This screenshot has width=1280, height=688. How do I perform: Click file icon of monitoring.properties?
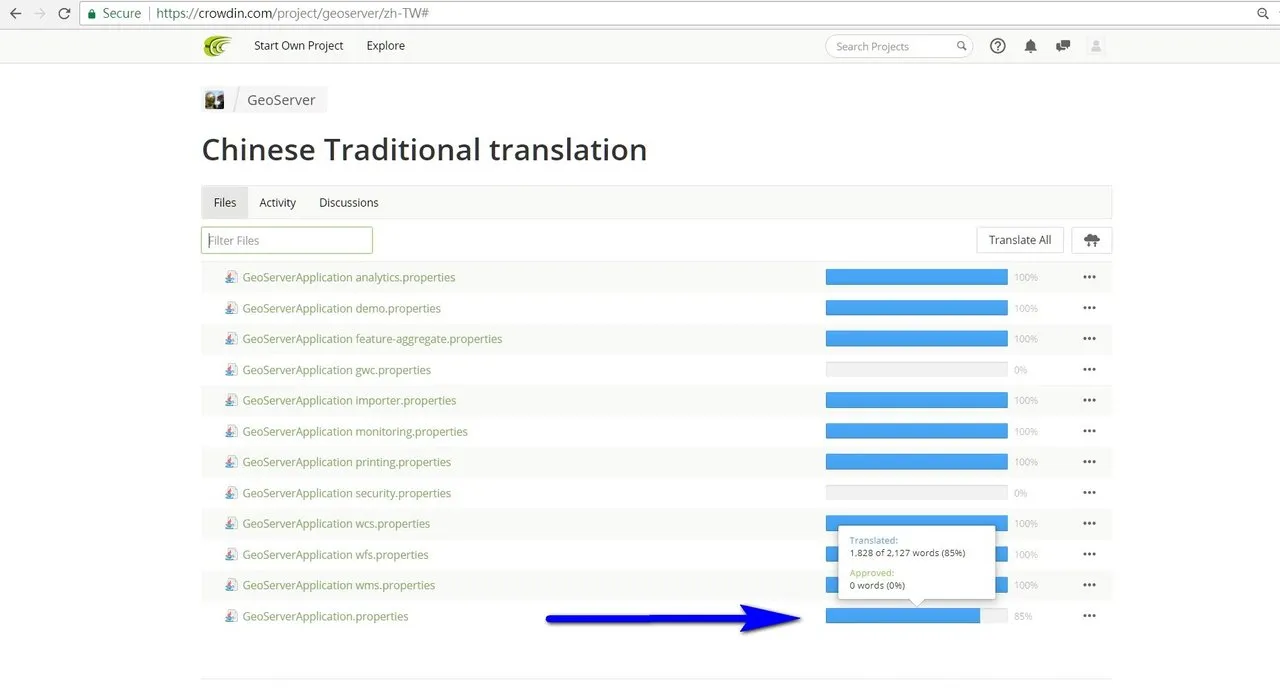(x=231, y=431)
